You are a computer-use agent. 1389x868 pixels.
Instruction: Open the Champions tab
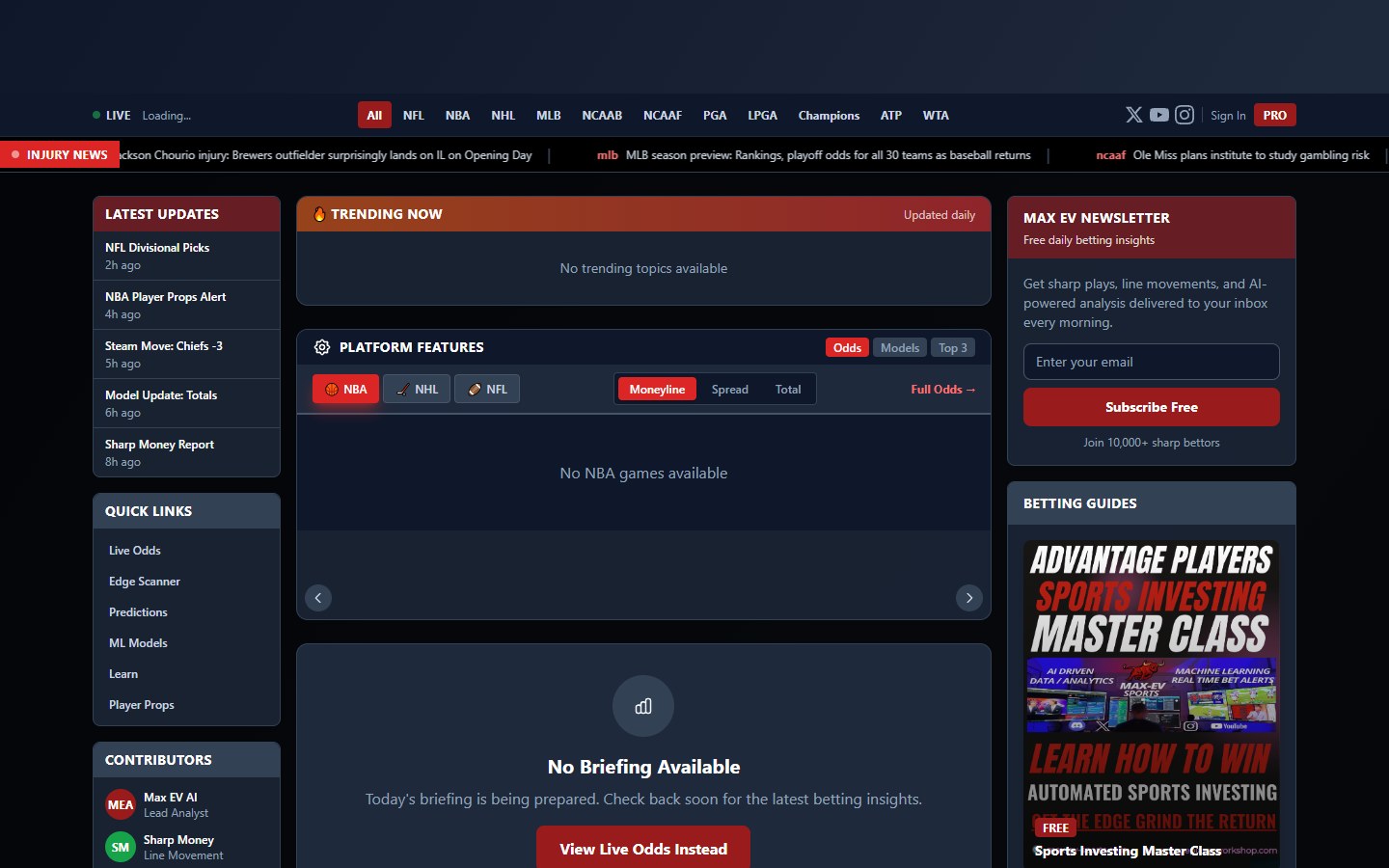[x=829, y=115]
